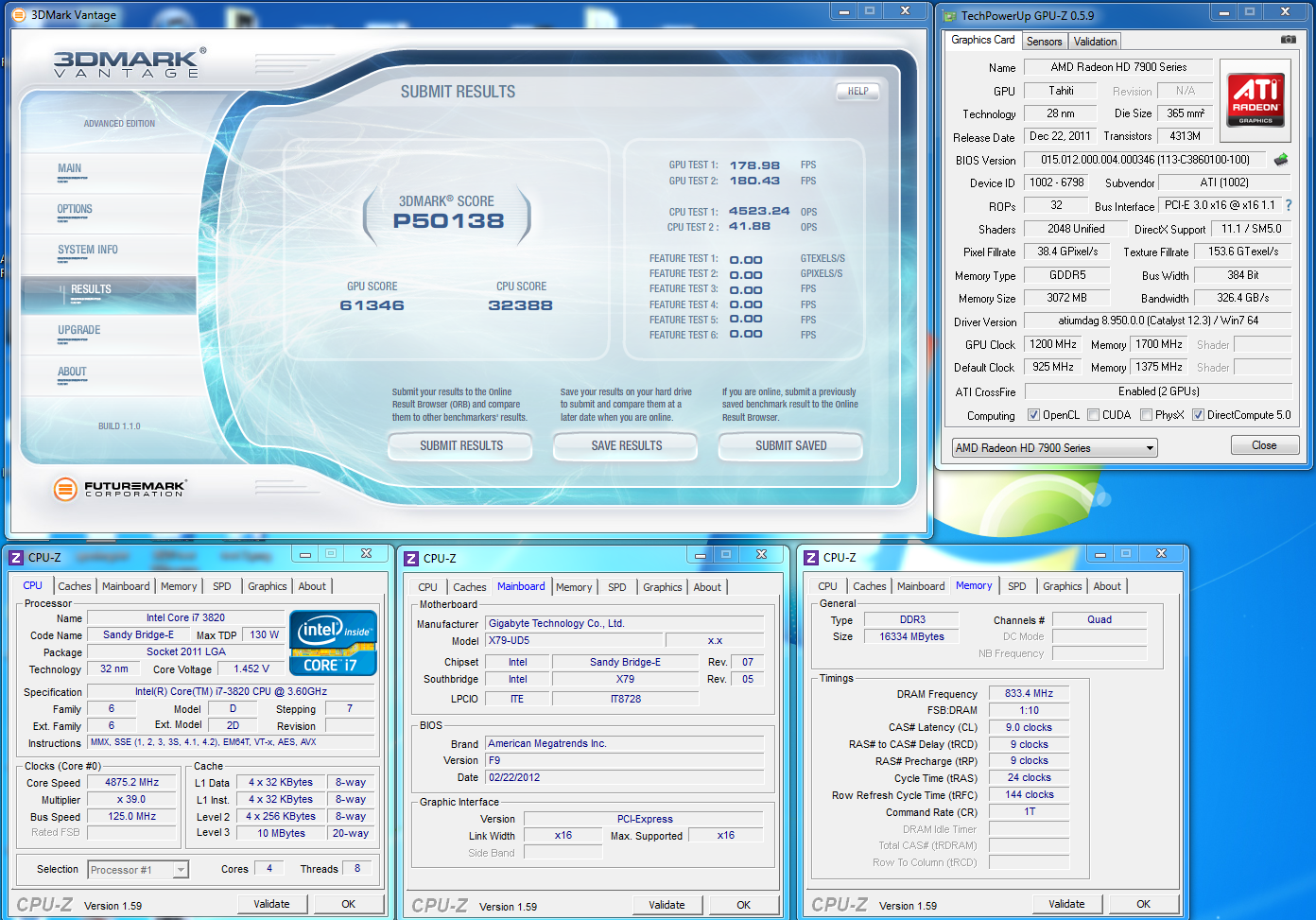
Task: Click the ATI Radeon Graphics logo
Action: [1255, 99]
